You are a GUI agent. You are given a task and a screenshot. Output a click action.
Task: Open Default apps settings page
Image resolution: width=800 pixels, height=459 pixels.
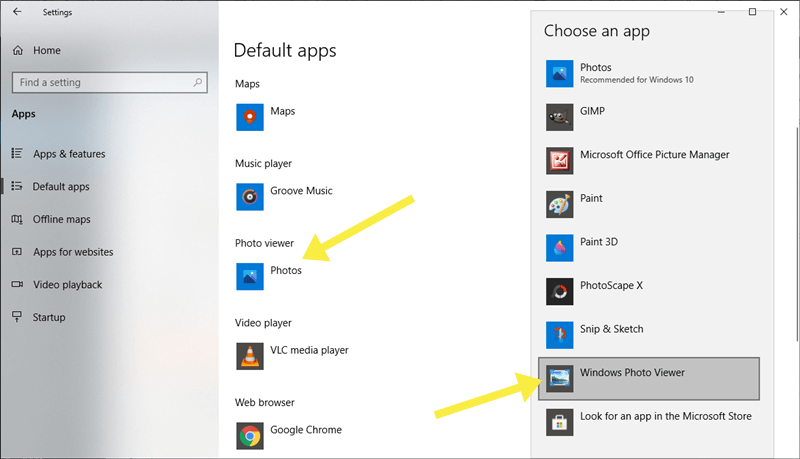click(61, 187)
